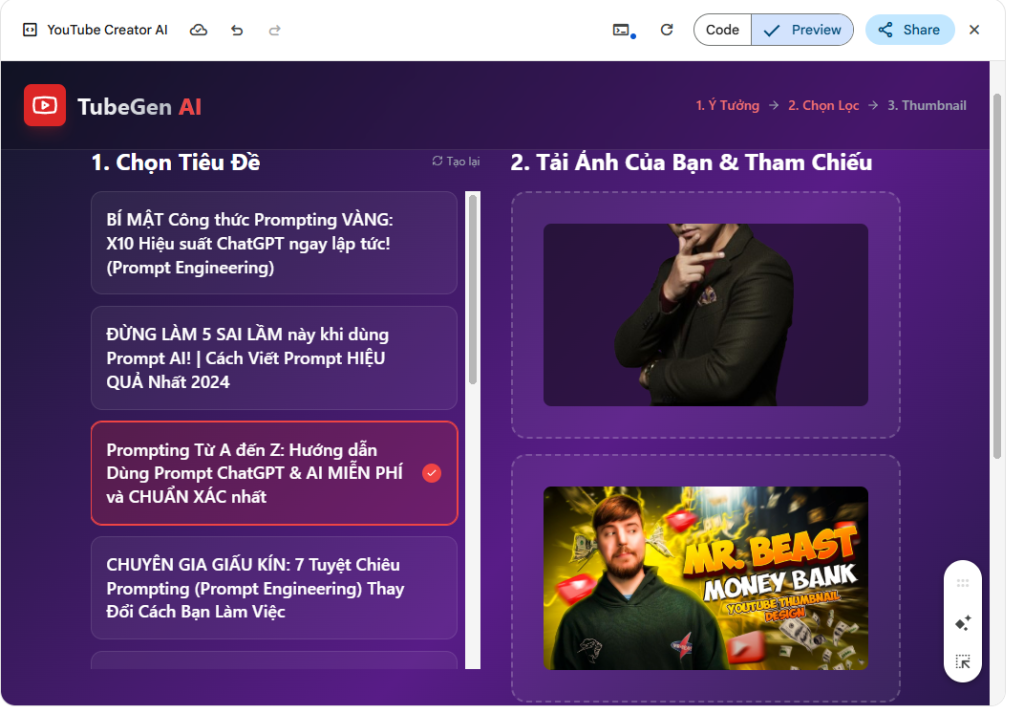Screen dimensions: 1024x714
Task: Click the checkmark on 'Prompting Từ A đến Z'
Action: point(432,473)
